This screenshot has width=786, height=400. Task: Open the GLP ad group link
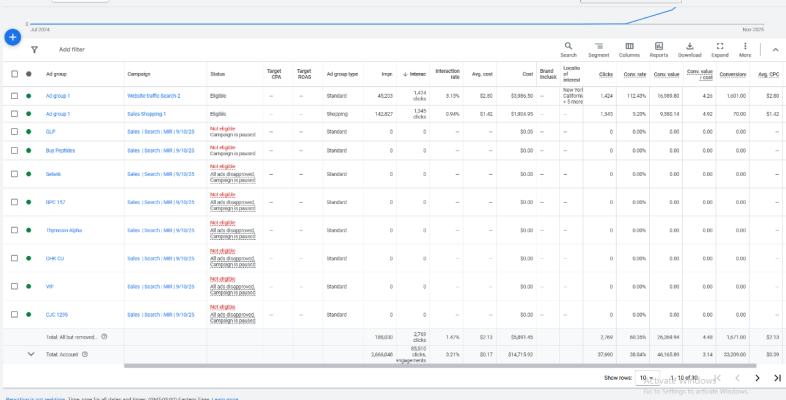50,132
